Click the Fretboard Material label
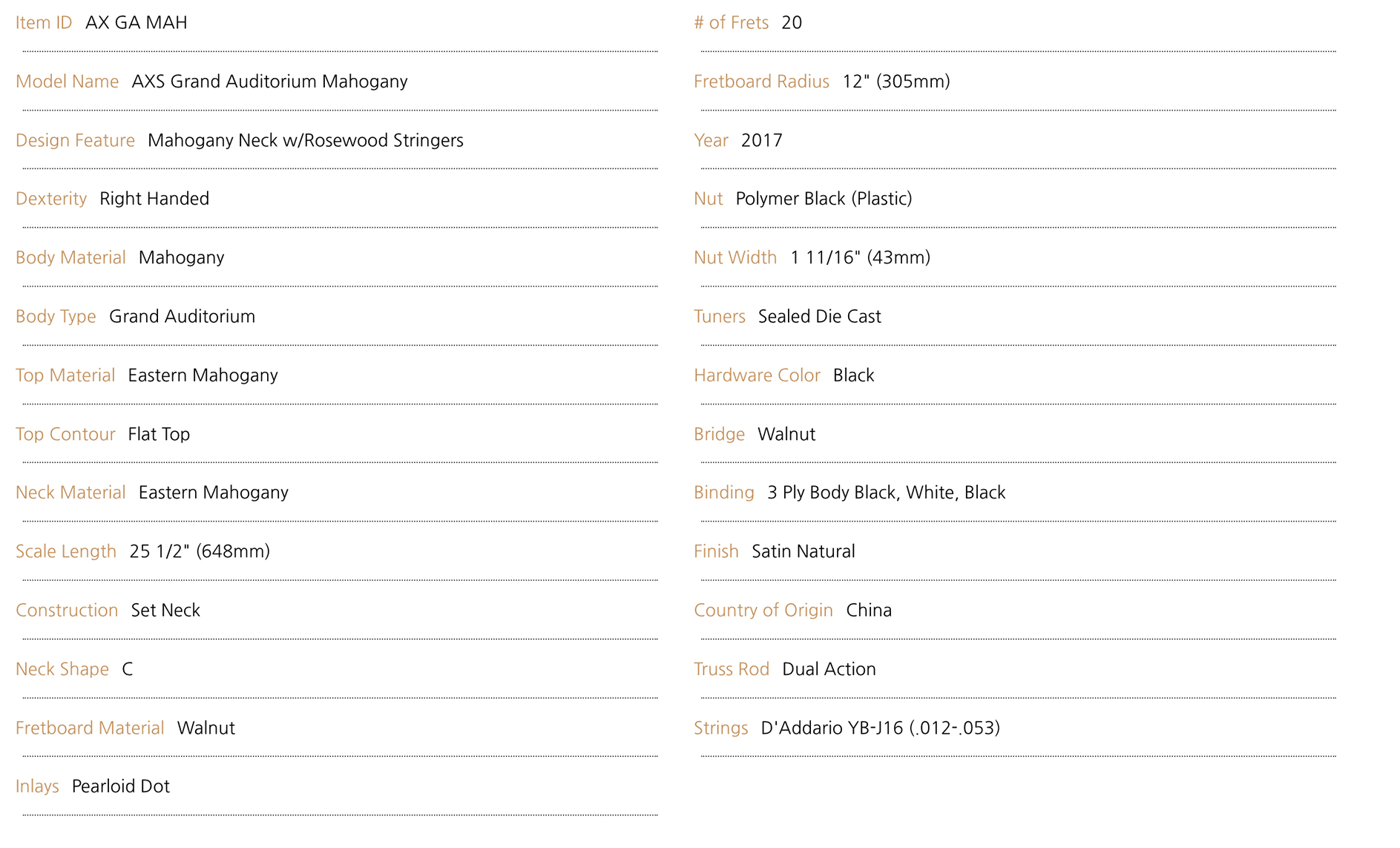The height and width of the screenshot is (848, 1400). (90, 728)
